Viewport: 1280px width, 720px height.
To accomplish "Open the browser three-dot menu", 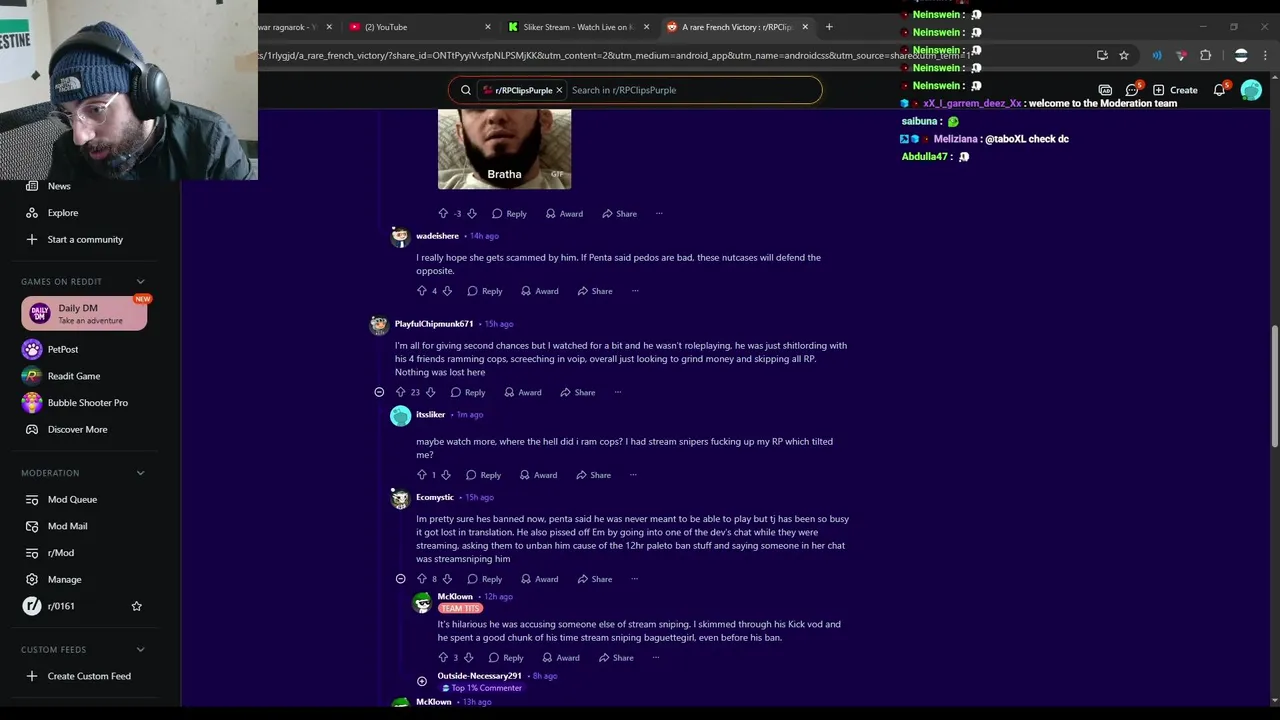I will (1265, 55).
